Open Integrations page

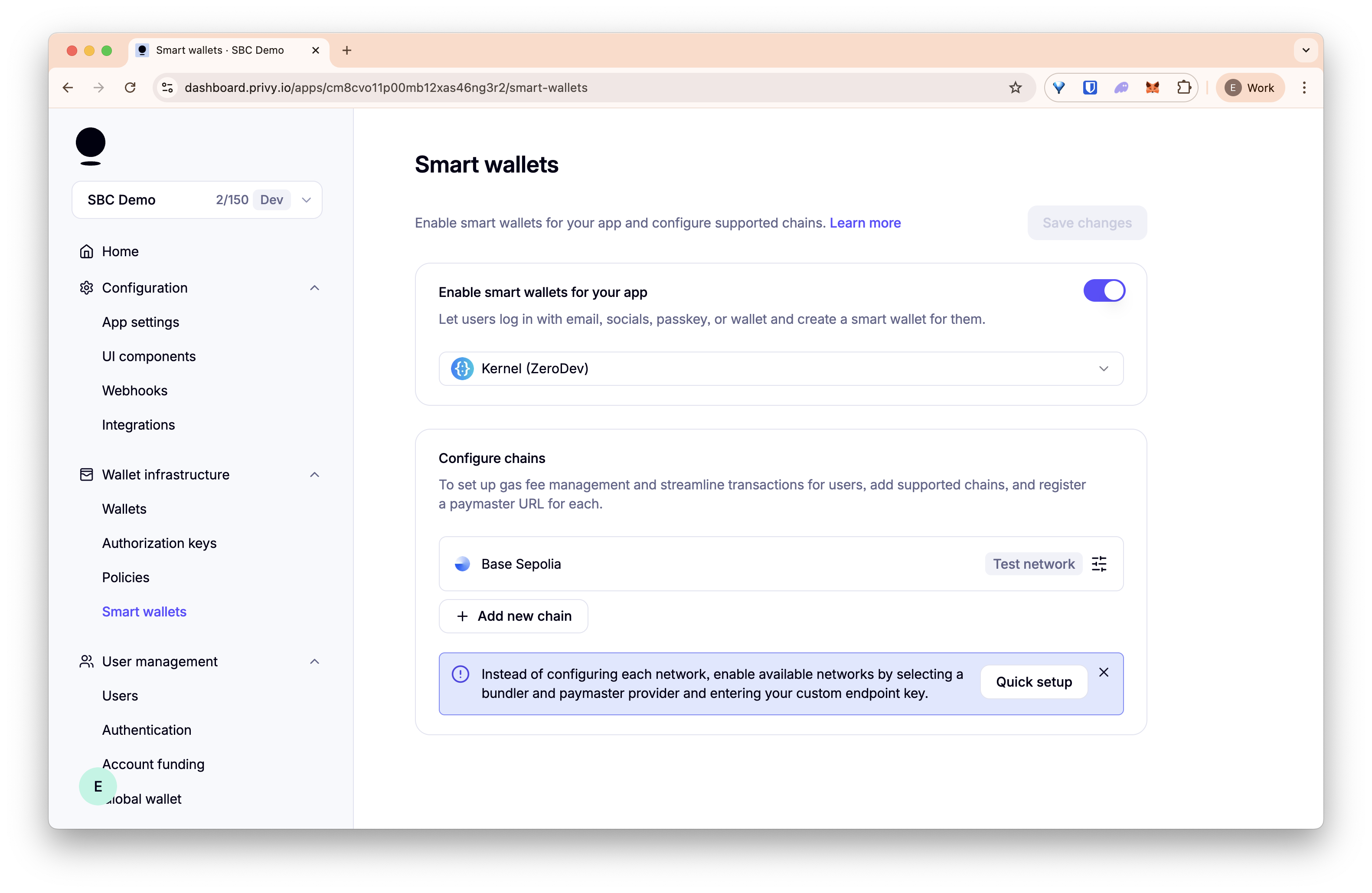click(x=138, y=425)
